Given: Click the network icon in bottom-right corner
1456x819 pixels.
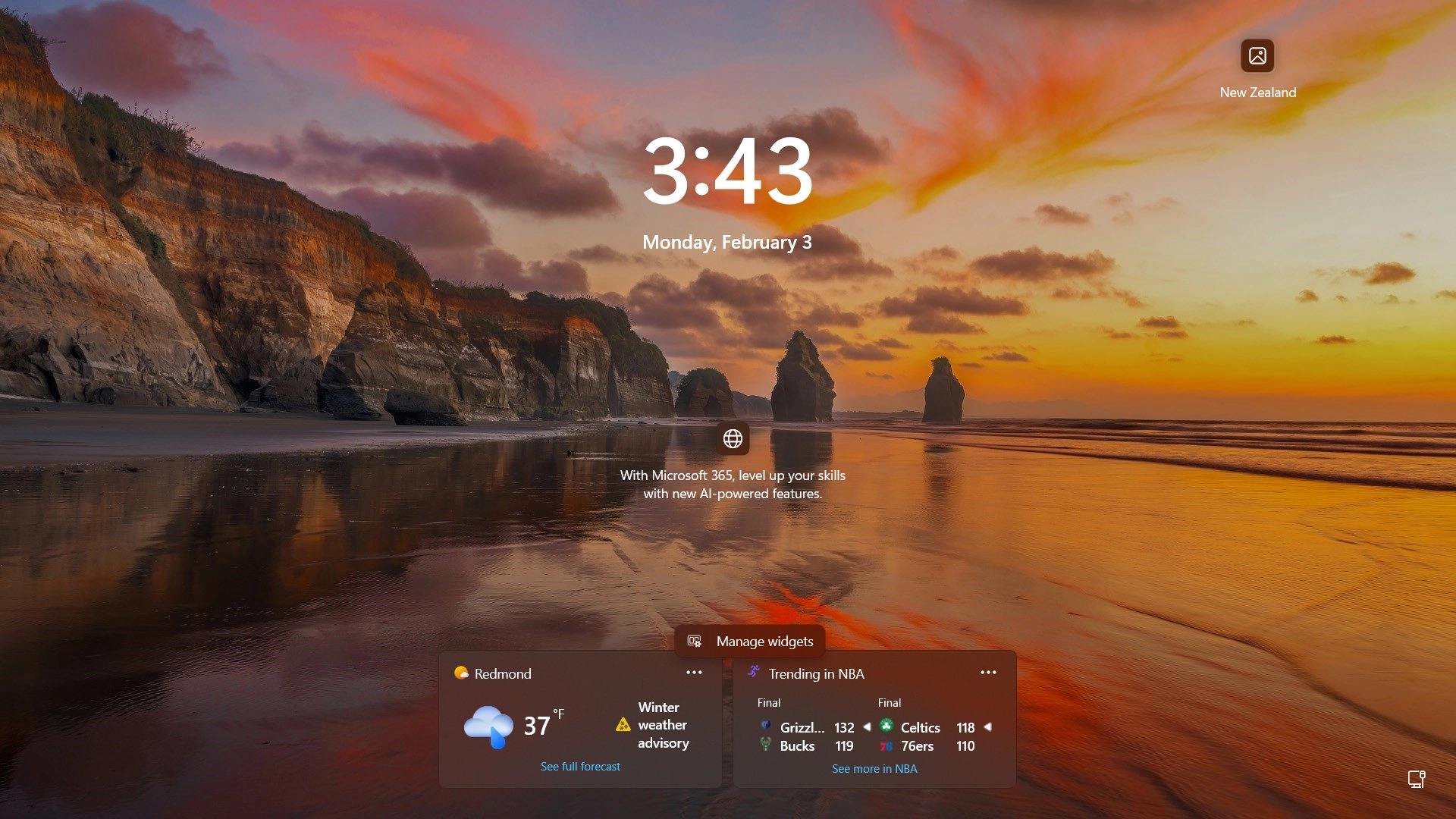Looking at the screenshot, I should (1416, 779).
